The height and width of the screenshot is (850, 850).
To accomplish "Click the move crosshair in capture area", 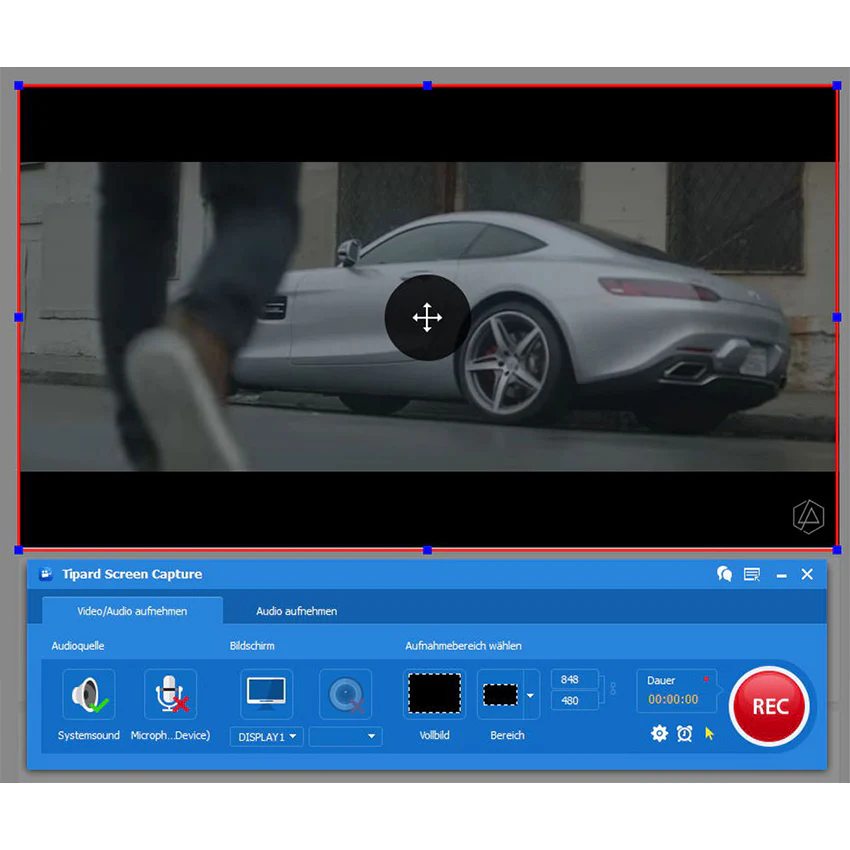I will [427, 317].
